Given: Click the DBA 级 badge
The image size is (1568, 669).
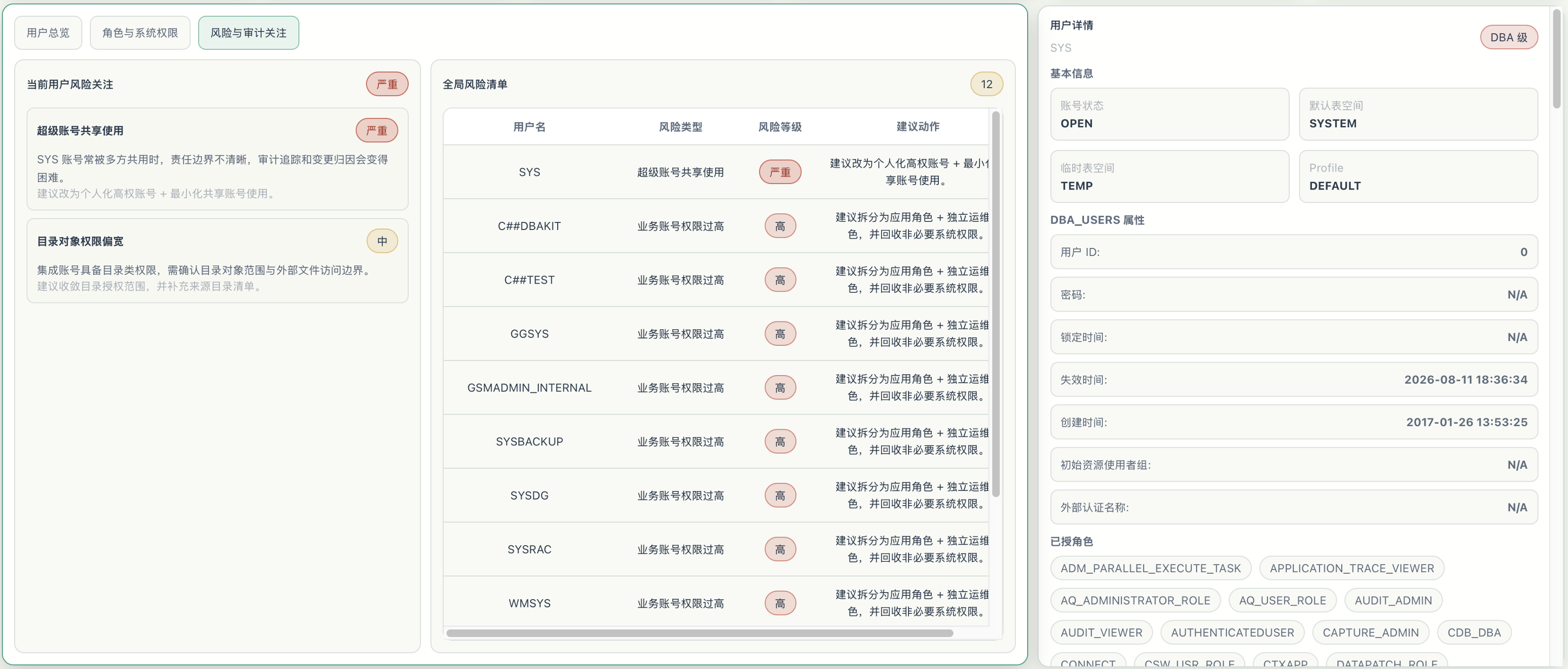Looking at the screenshot, I should pos(1508,37).
